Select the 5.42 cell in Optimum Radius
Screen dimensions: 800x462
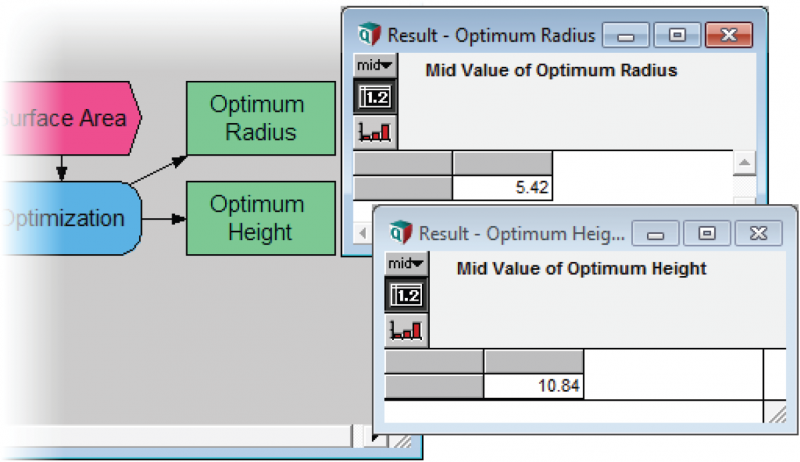point(503,188)
